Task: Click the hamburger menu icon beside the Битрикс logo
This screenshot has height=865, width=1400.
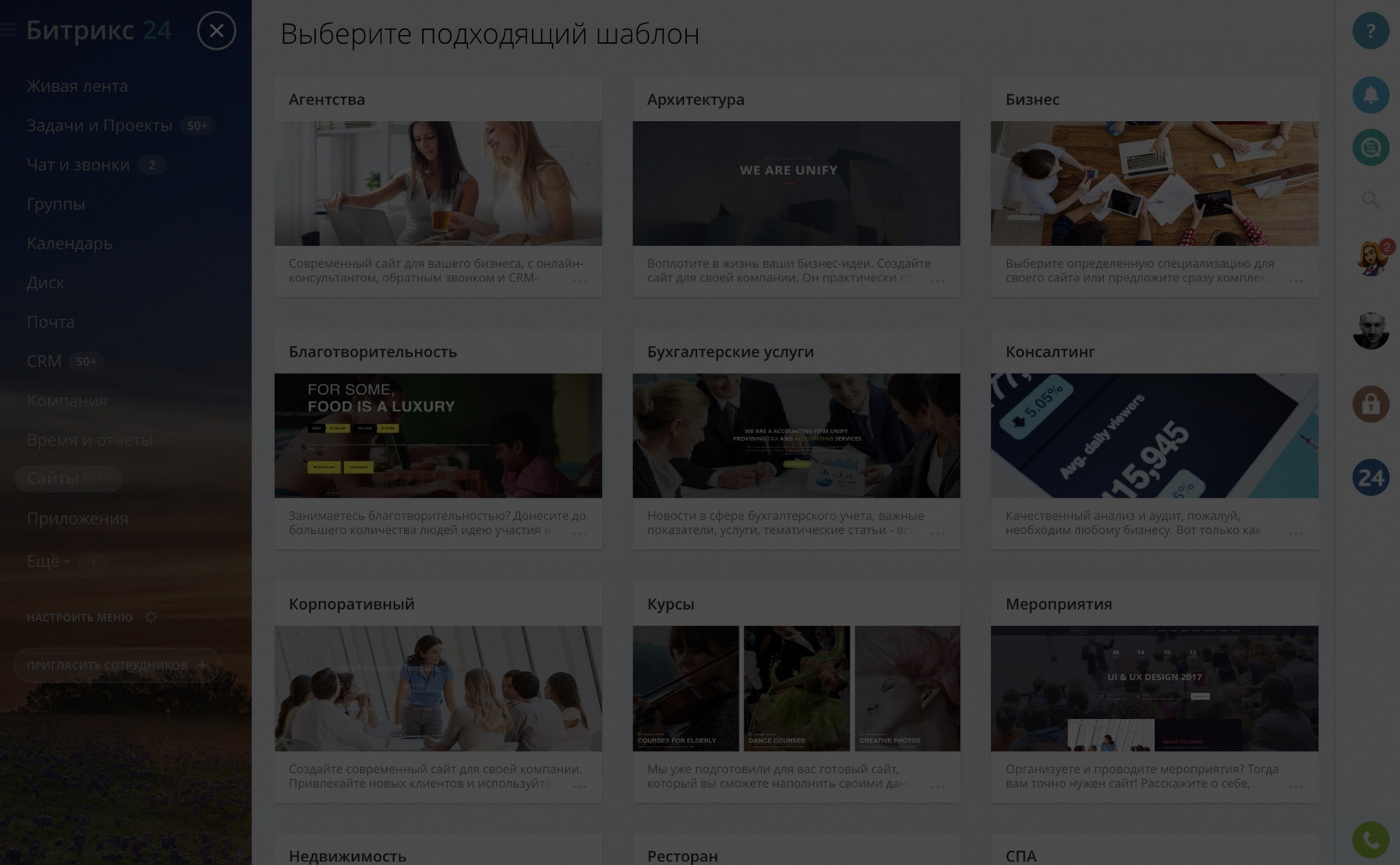Action: (7, 31)
